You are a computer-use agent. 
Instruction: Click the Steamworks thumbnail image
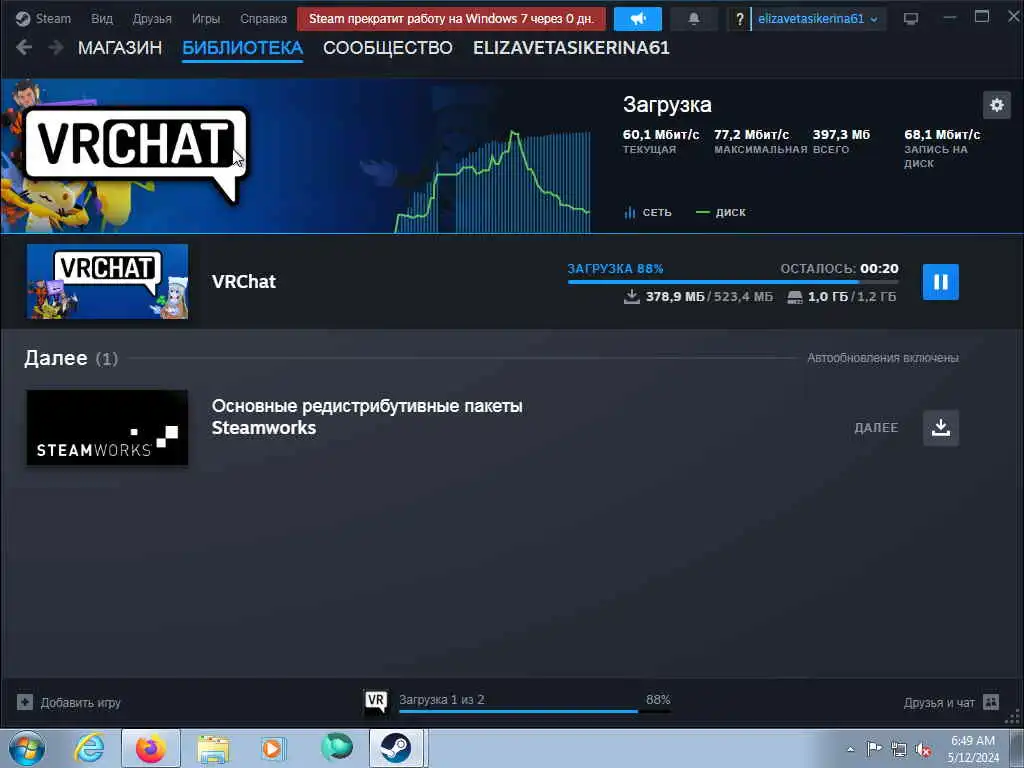coord(107,428)
